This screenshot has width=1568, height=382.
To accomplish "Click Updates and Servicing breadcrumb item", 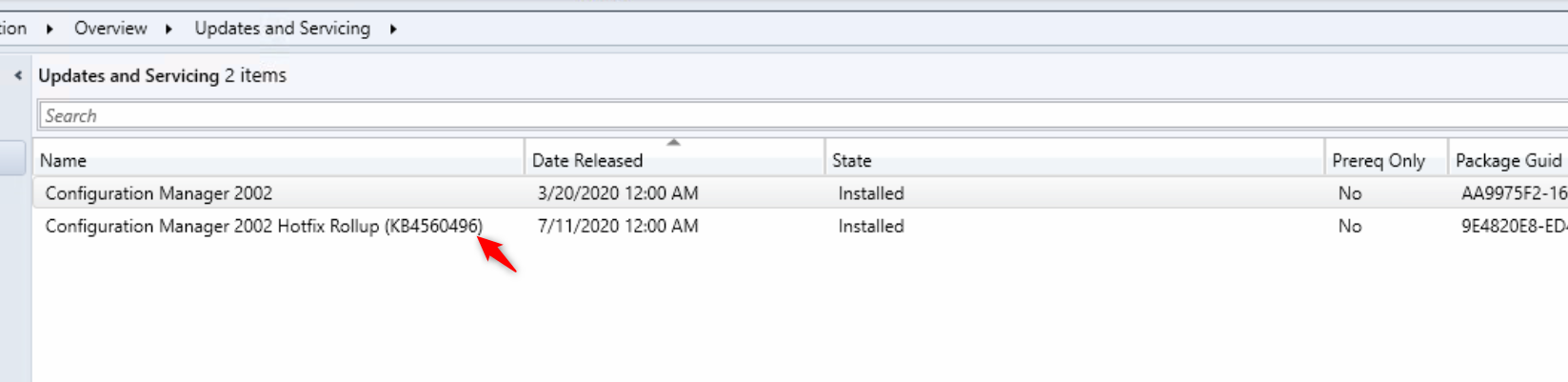I will [282, 29].
